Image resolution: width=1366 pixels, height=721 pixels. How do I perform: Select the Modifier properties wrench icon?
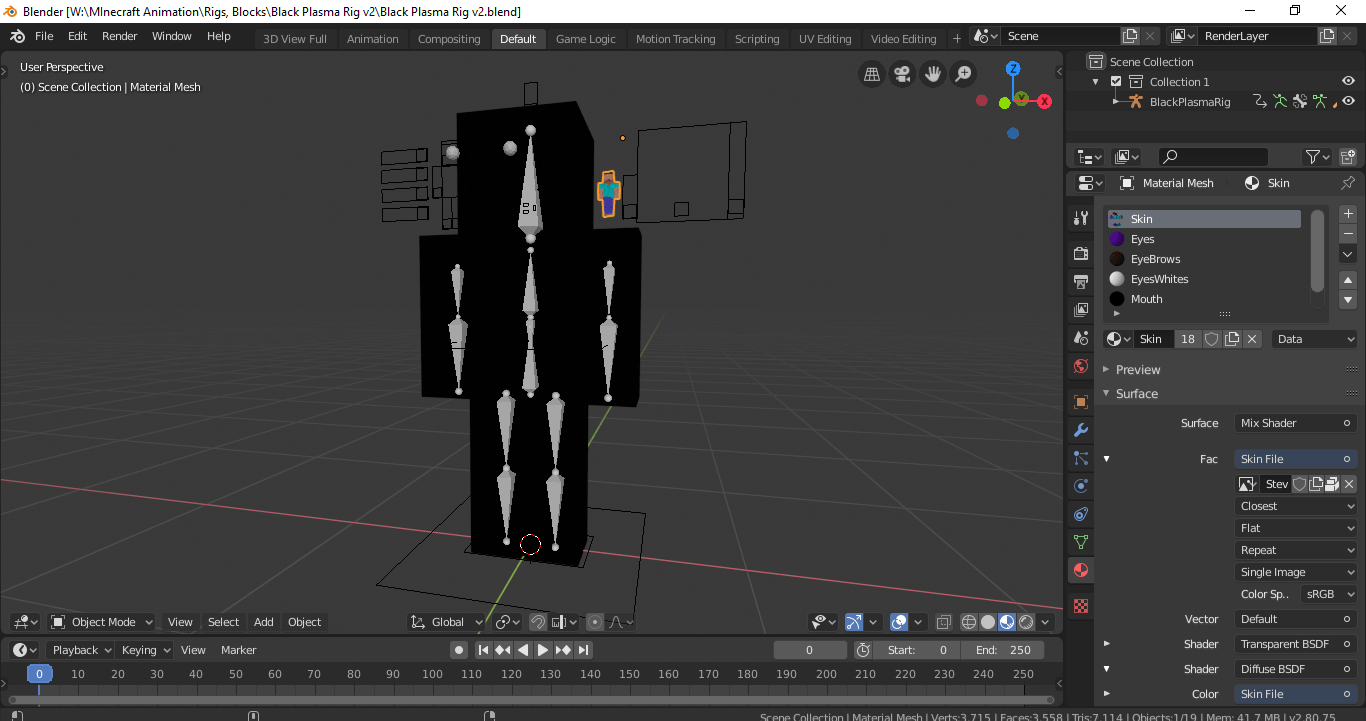point(1080,429)
